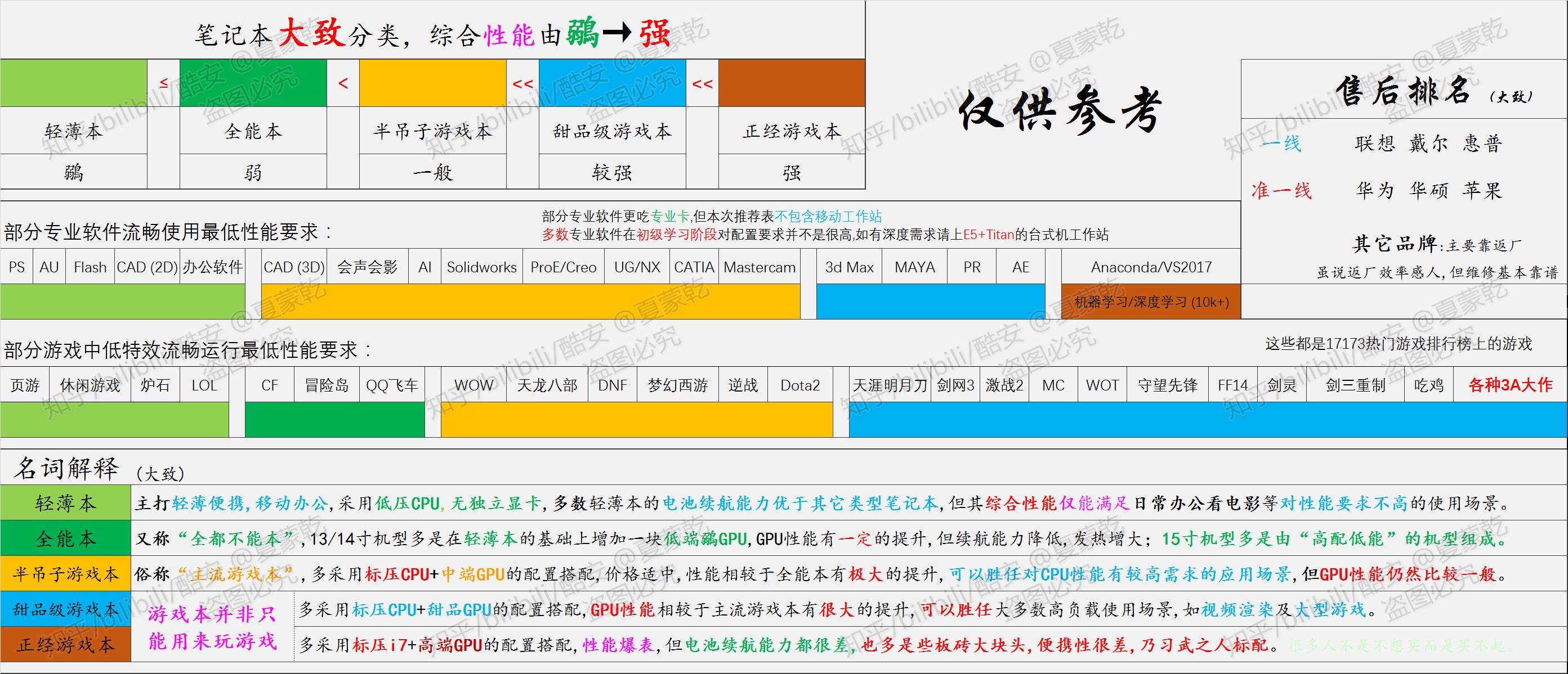Select the MAYA software cell
This screenshot has height=674, width=1568.
915,267
